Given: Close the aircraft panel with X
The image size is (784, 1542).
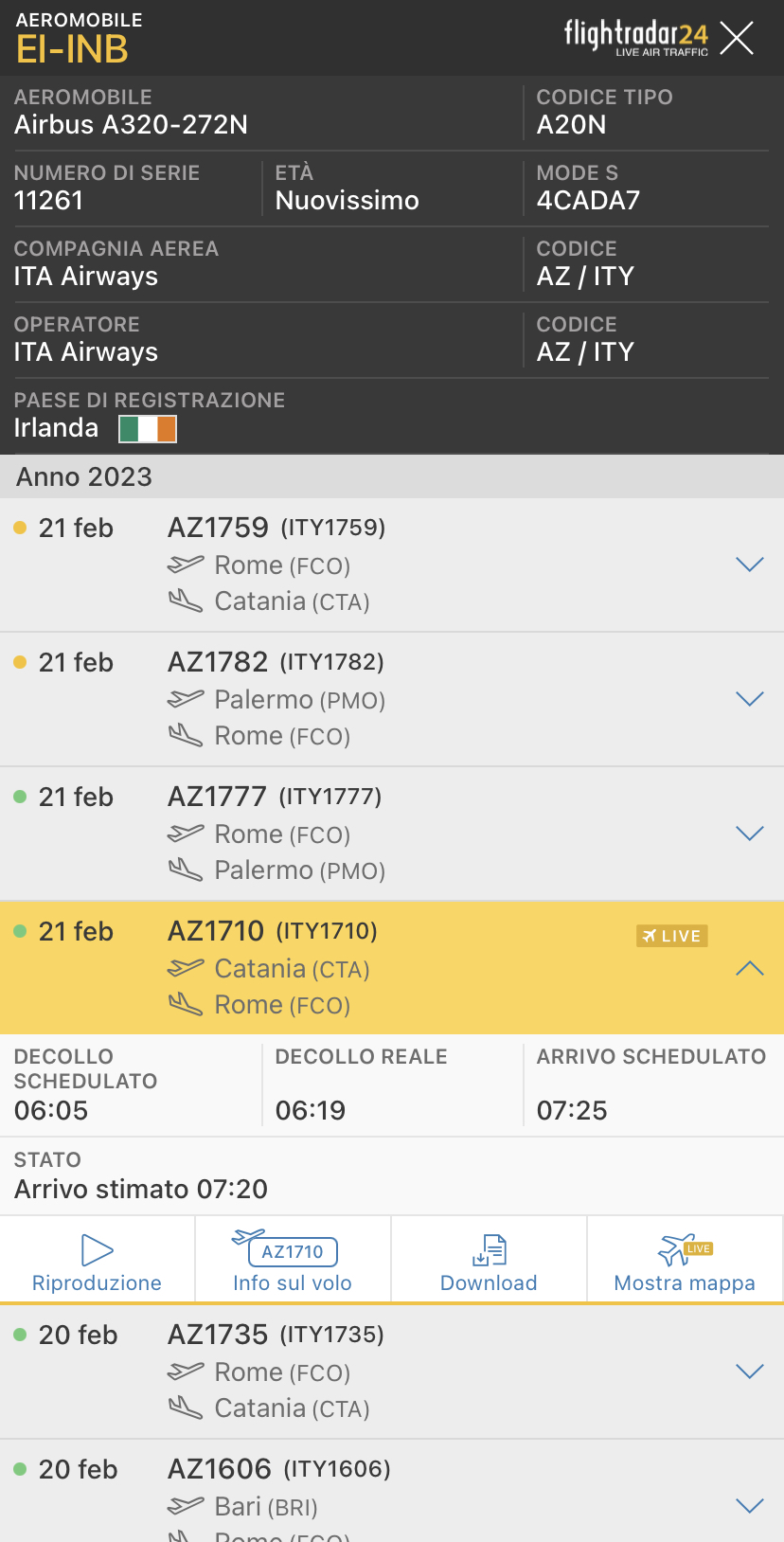Looking at the screenshot, I should pyautogui.click(x=737, y=38).
